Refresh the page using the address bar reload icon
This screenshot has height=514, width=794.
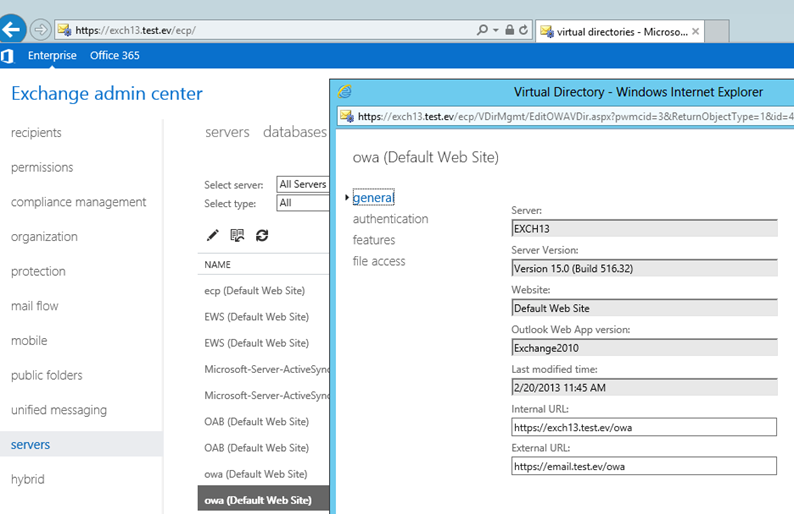pos(524,30)
